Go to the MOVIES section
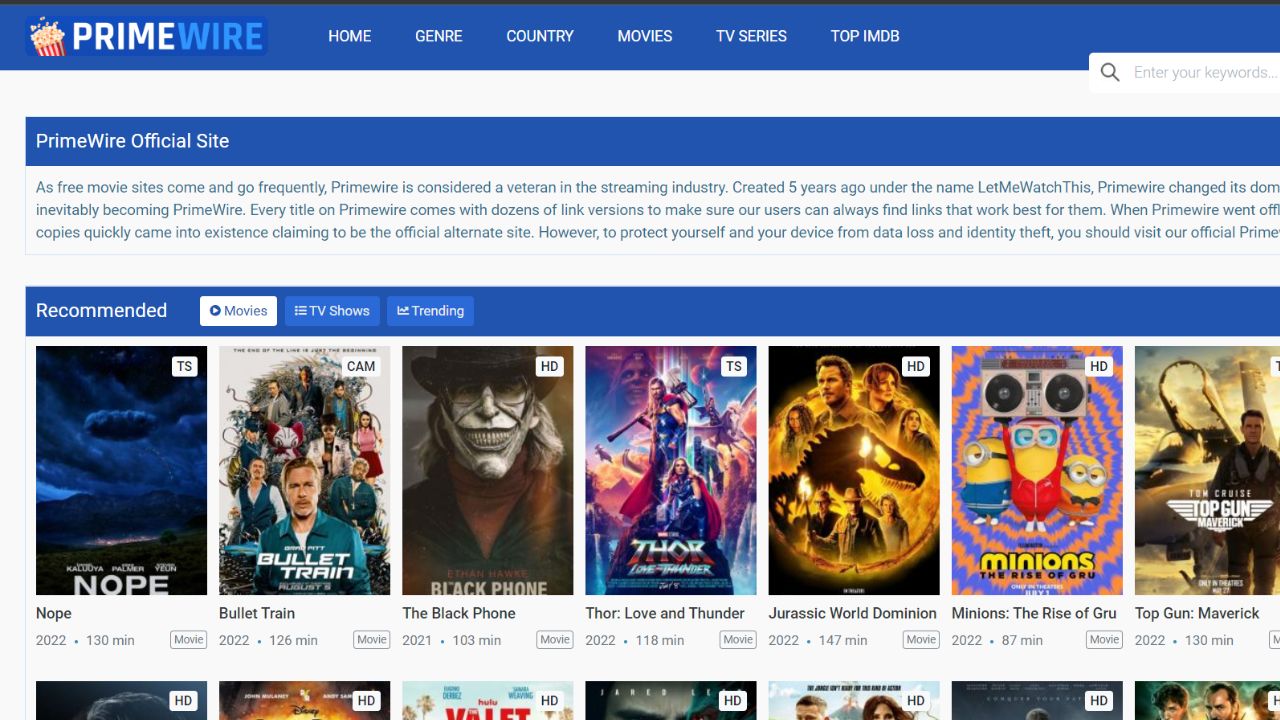This screenshot has height=720, width=1280. pyautogui.click(x=645, y=36)
